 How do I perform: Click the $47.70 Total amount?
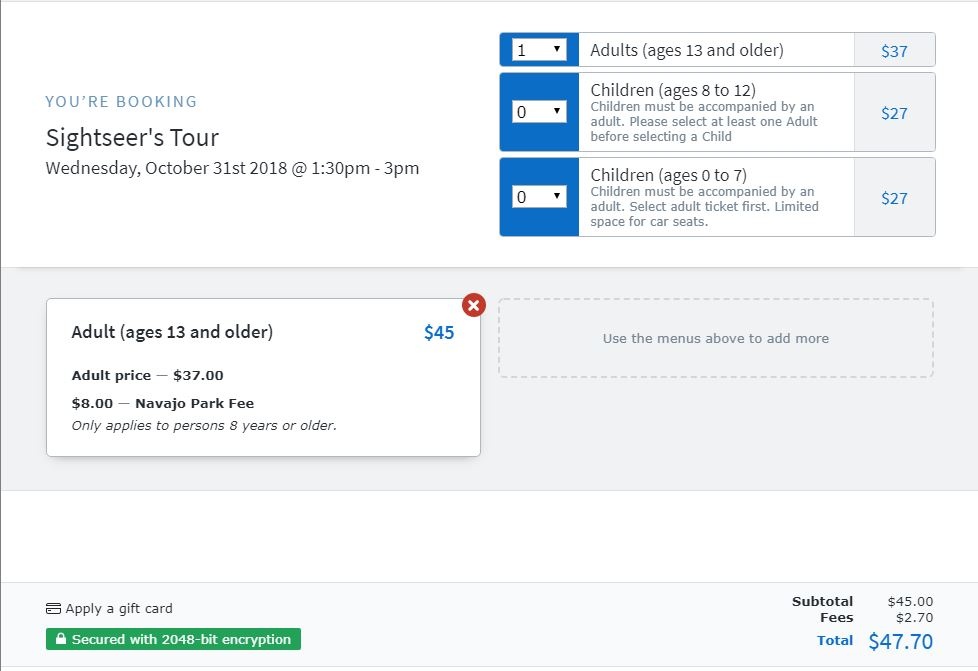(901, 641)
